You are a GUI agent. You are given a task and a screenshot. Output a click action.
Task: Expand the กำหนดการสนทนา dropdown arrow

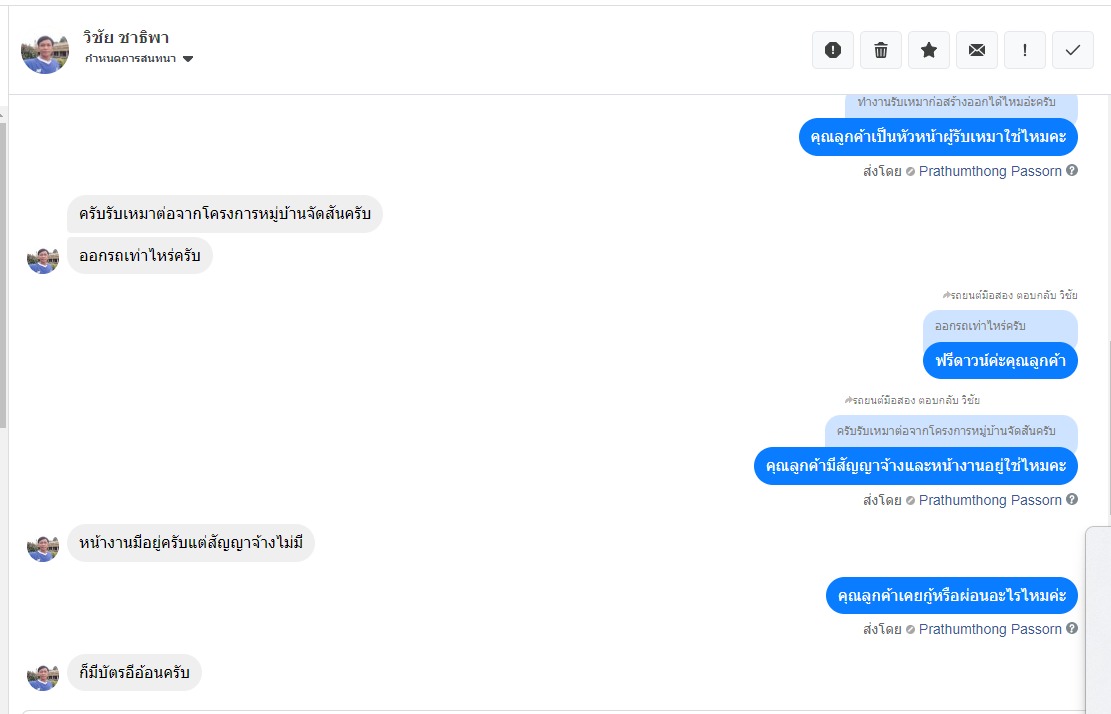[188, 59]
